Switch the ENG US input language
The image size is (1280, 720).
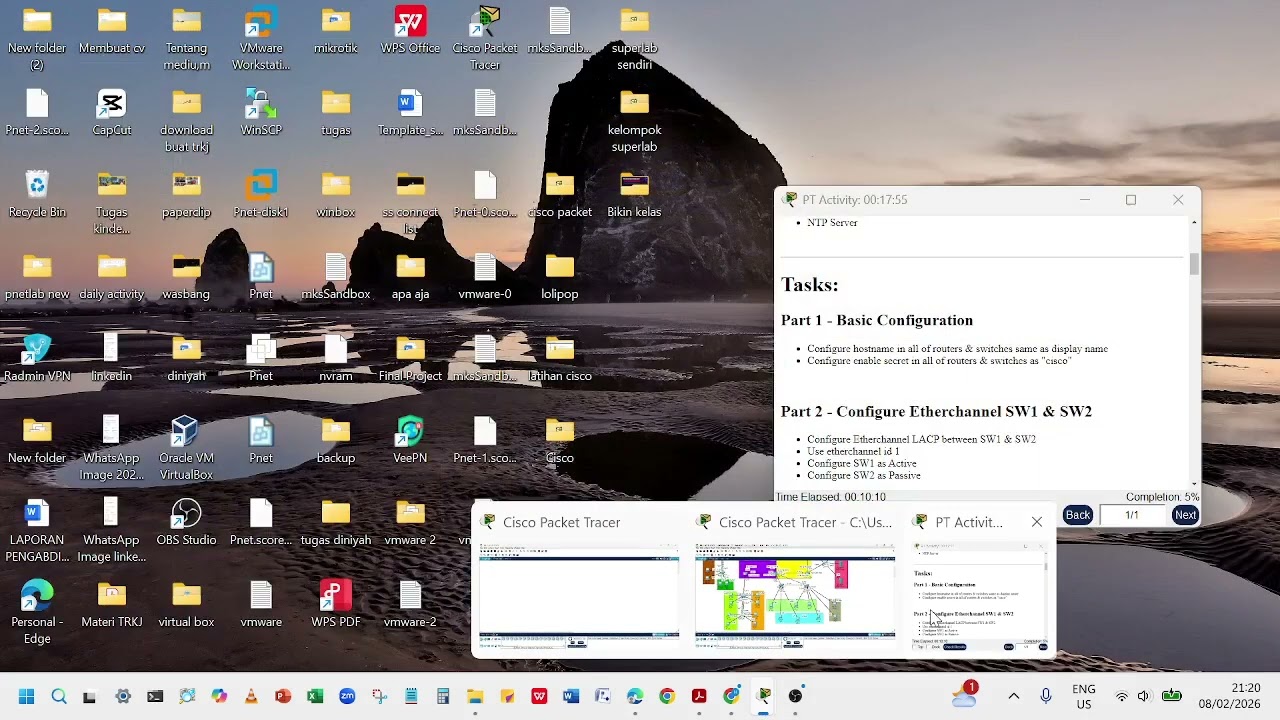pyautogui.click(x=1083, y=696)
